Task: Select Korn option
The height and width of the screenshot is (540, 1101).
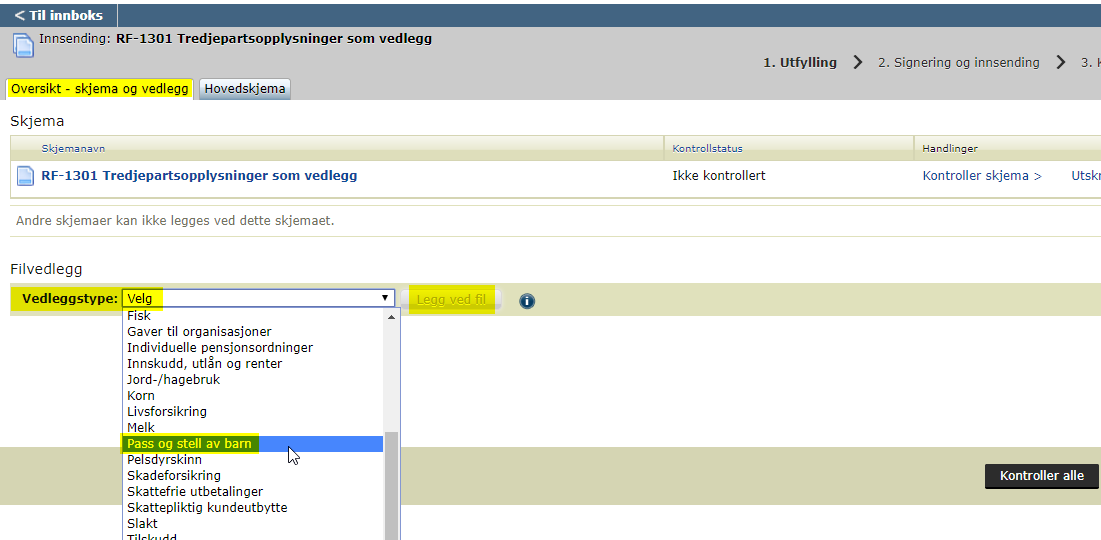Action: (x=254, y=396)
